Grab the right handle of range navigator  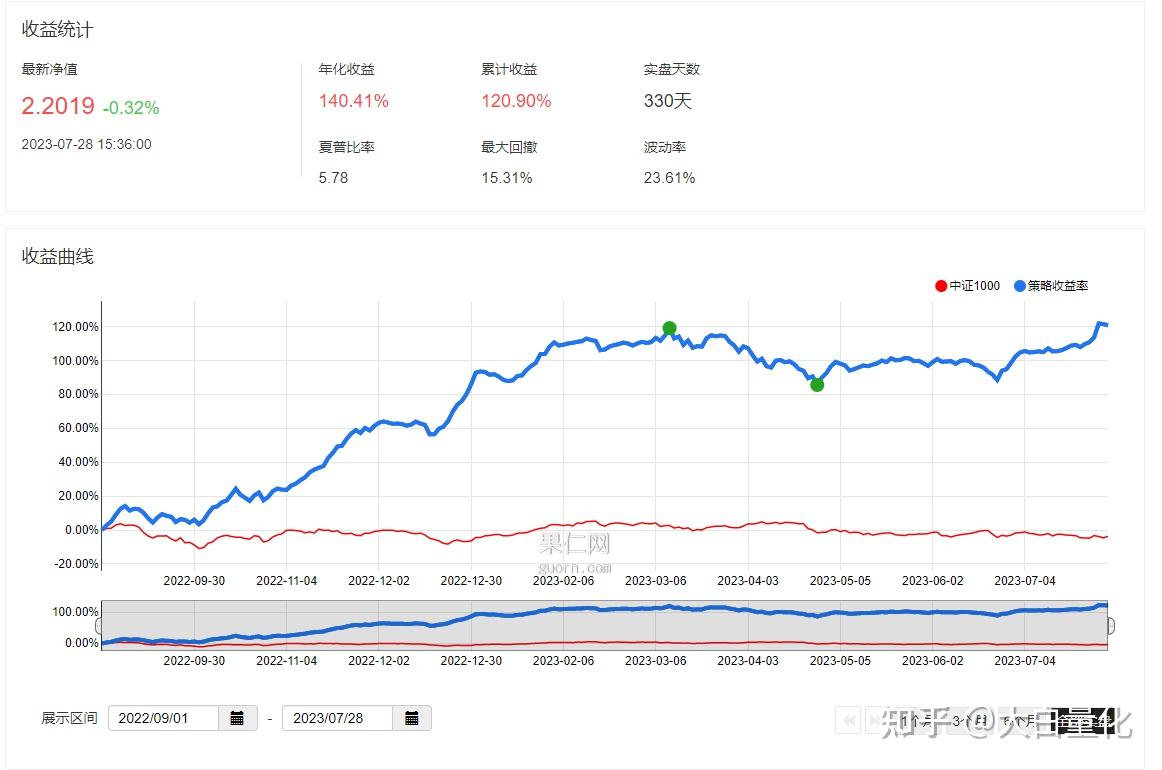[1110, 625]
